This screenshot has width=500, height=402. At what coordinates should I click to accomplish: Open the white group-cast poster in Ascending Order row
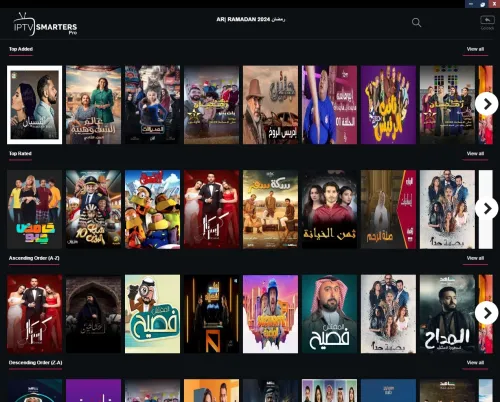click(388, 314)
